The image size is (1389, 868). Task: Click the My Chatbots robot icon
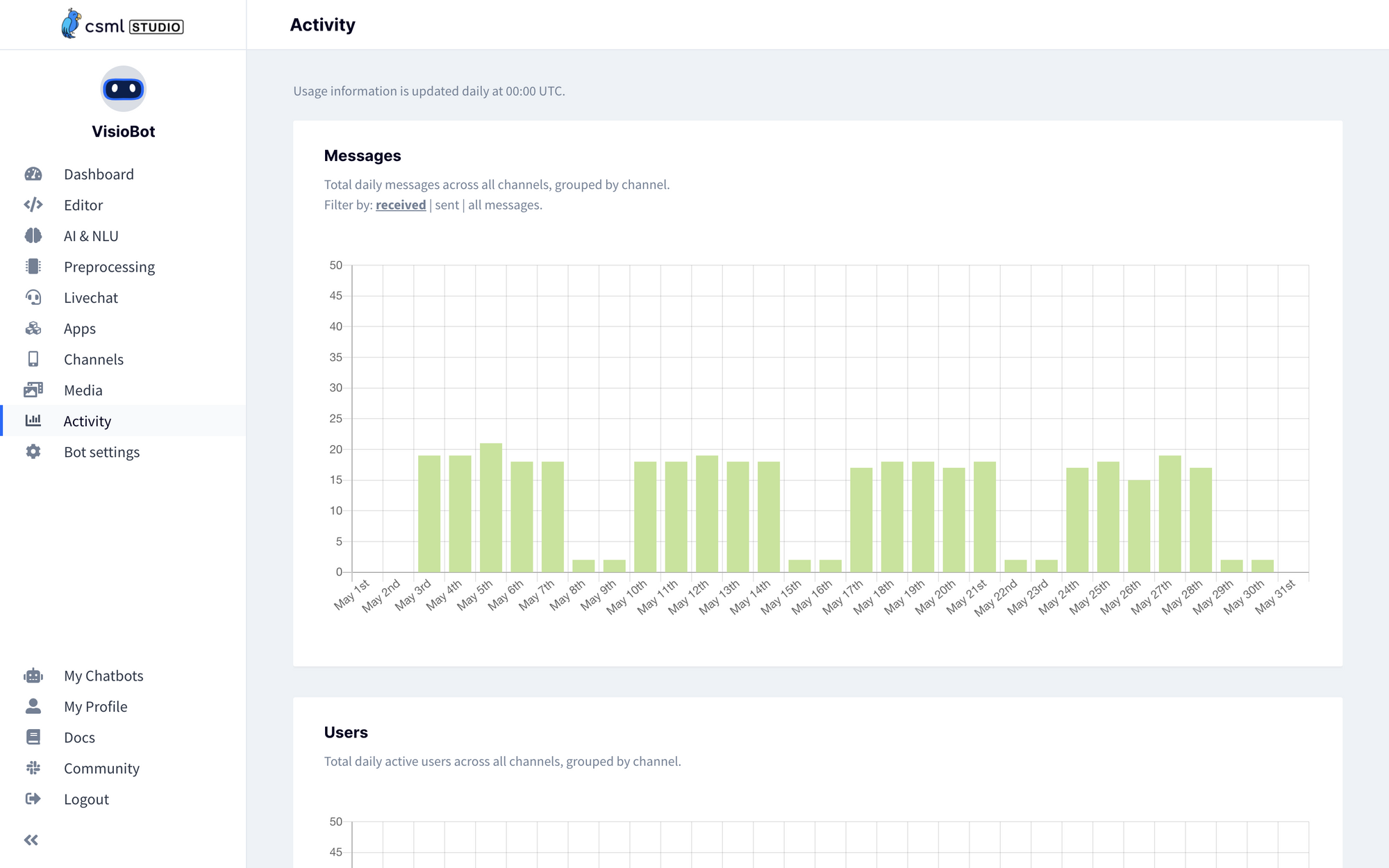(33, 676)
